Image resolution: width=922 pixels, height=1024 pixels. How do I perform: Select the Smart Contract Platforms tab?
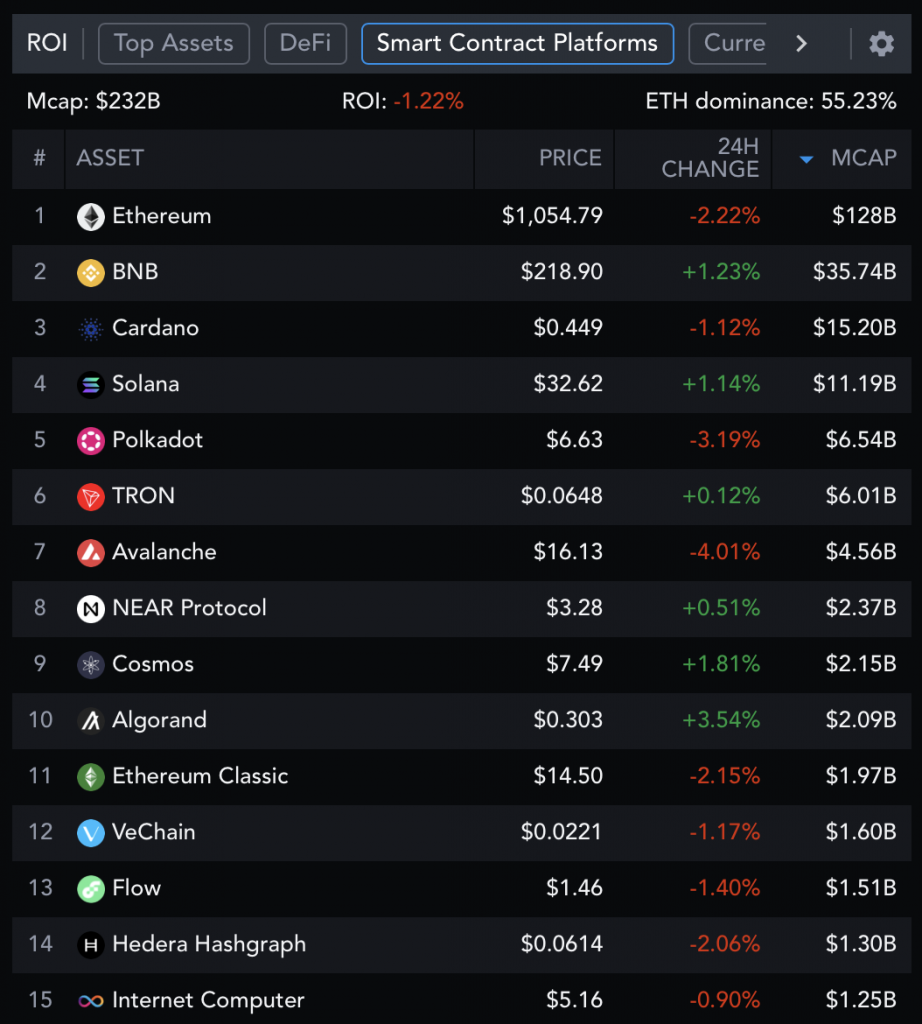(517, 44)
